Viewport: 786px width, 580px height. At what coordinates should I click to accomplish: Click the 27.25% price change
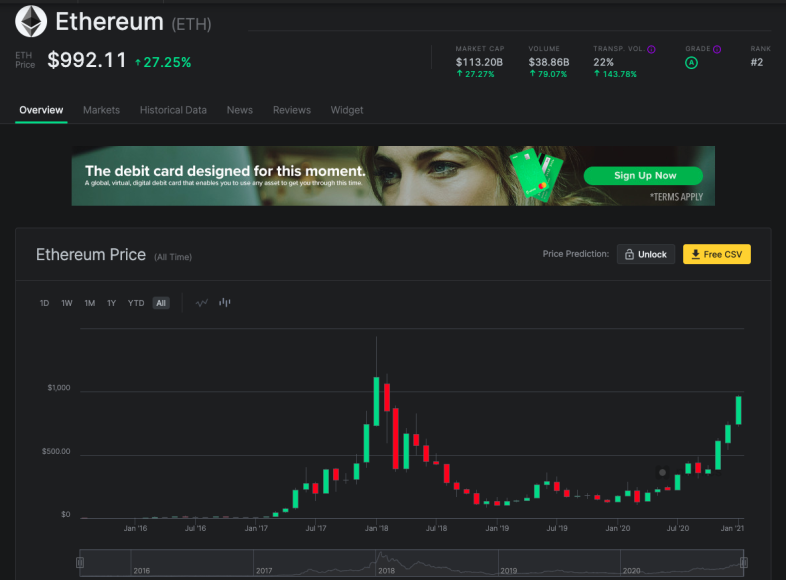163,62
